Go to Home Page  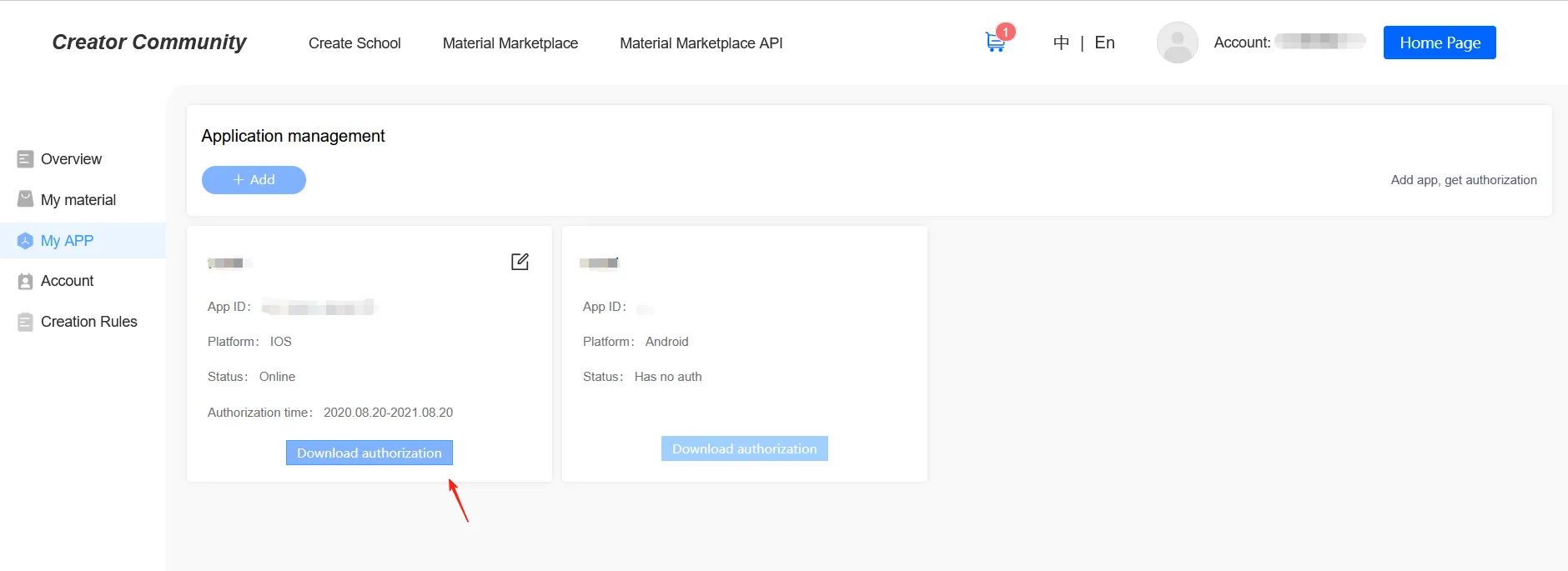tap(1439, 43)
